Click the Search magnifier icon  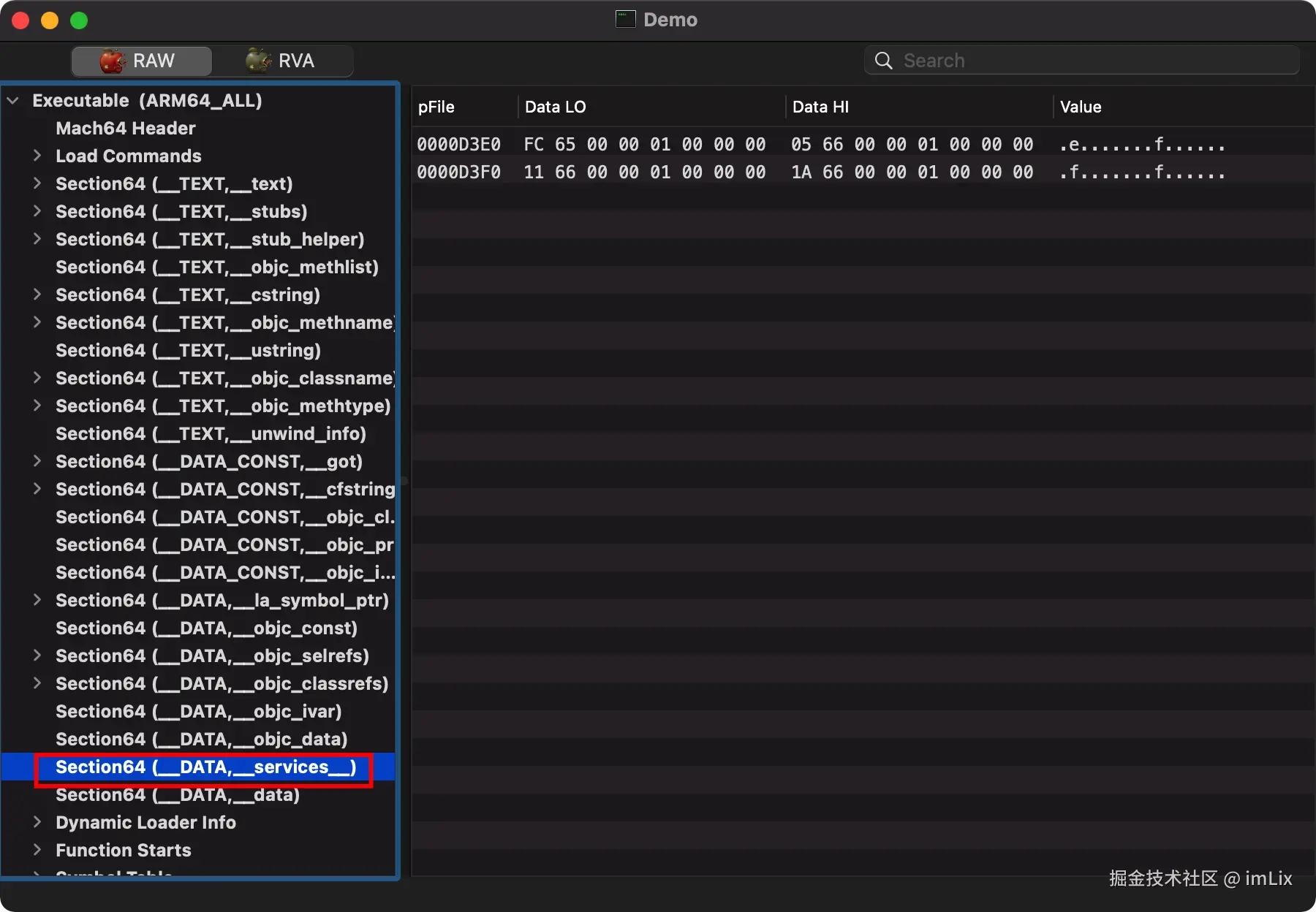coord(884,61)
